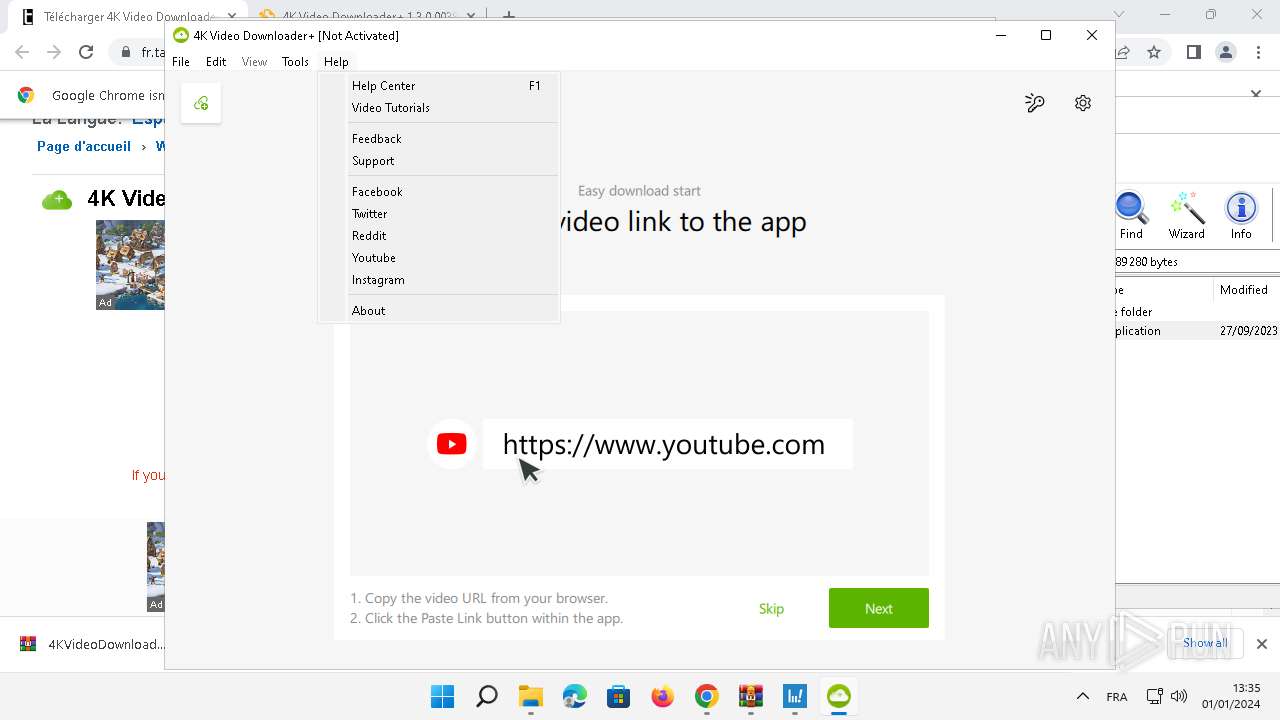
Task: Click Show all in Chrome's downloads bar
Action: click(1205, 643)
